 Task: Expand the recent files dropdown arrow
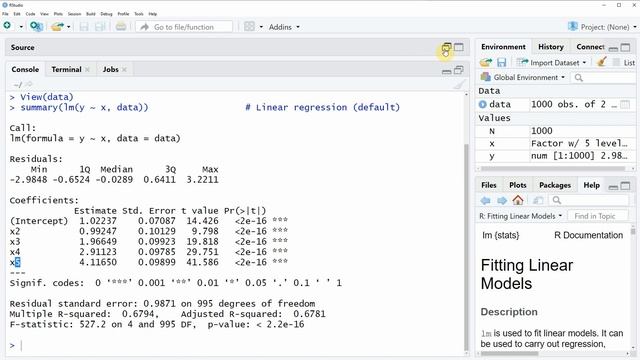coord(69,27)
